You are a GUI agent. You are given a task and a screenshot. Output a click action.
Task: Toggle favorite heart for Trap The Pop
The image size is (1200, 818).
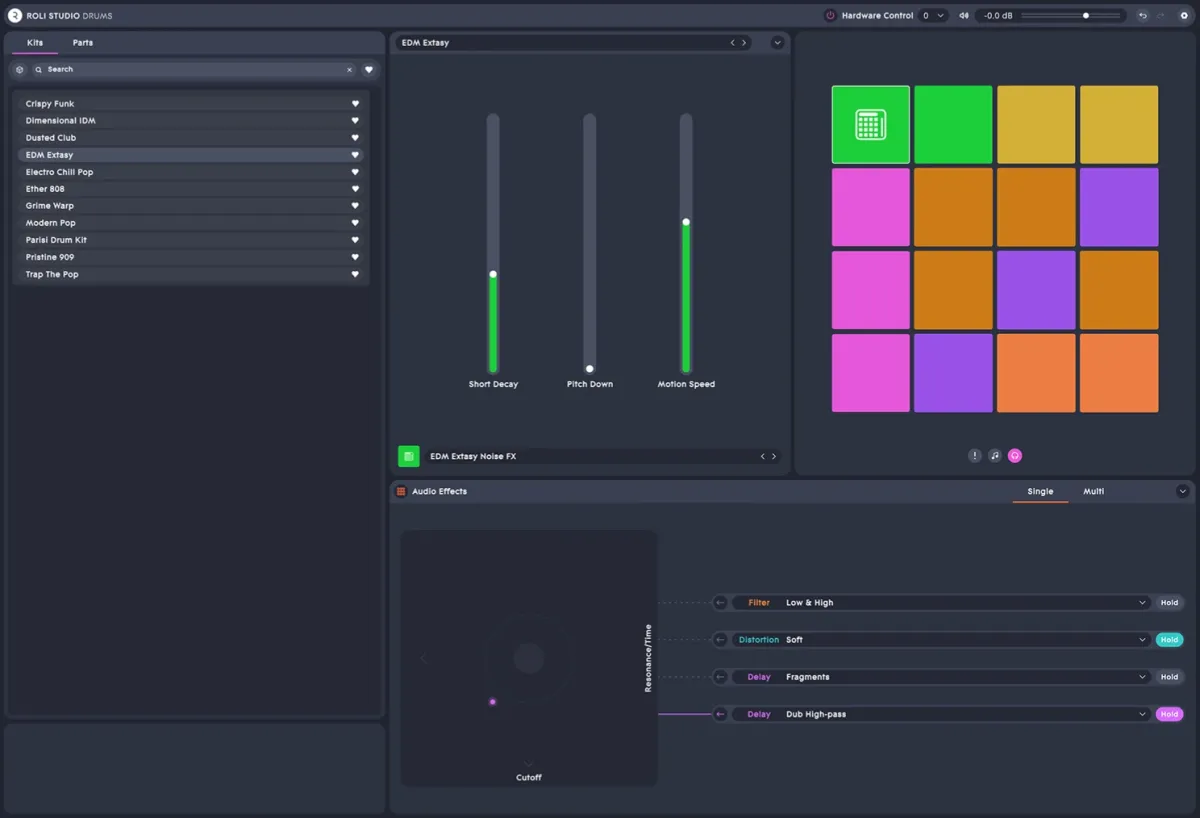tap(355, 274)
